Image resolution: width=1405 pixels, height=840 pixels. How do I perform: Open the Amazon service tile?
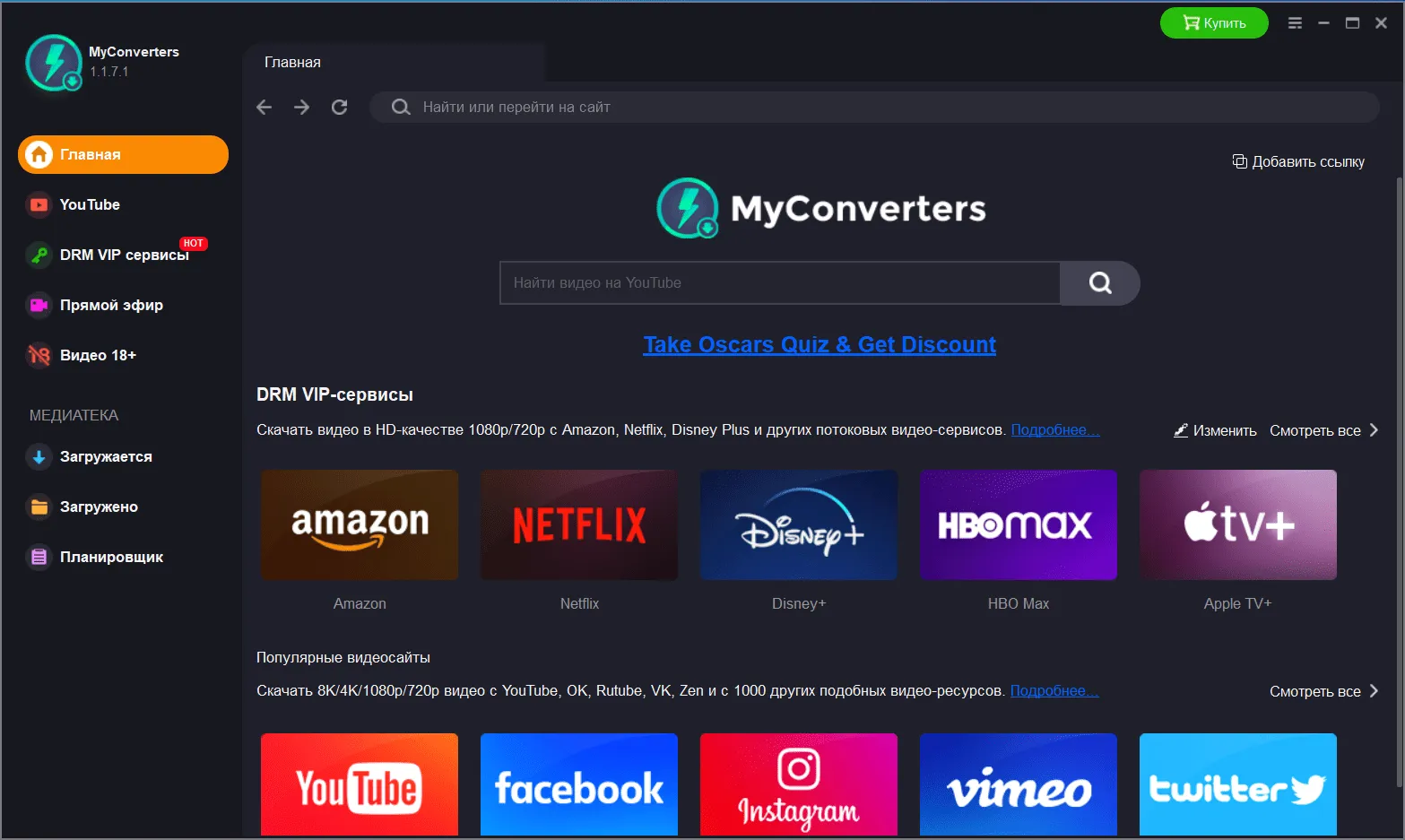[x=360, y=525]
